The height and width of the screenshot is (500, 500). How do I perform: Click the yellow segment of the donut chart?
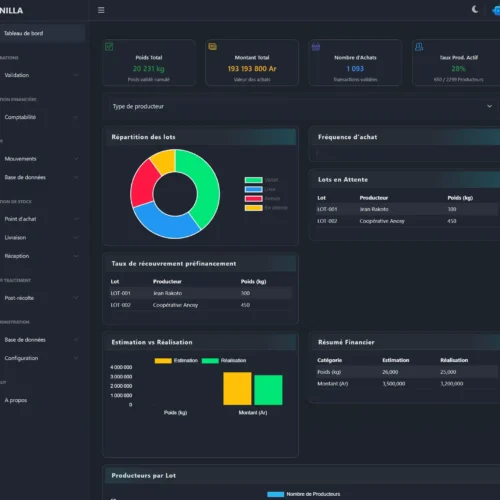164,162
